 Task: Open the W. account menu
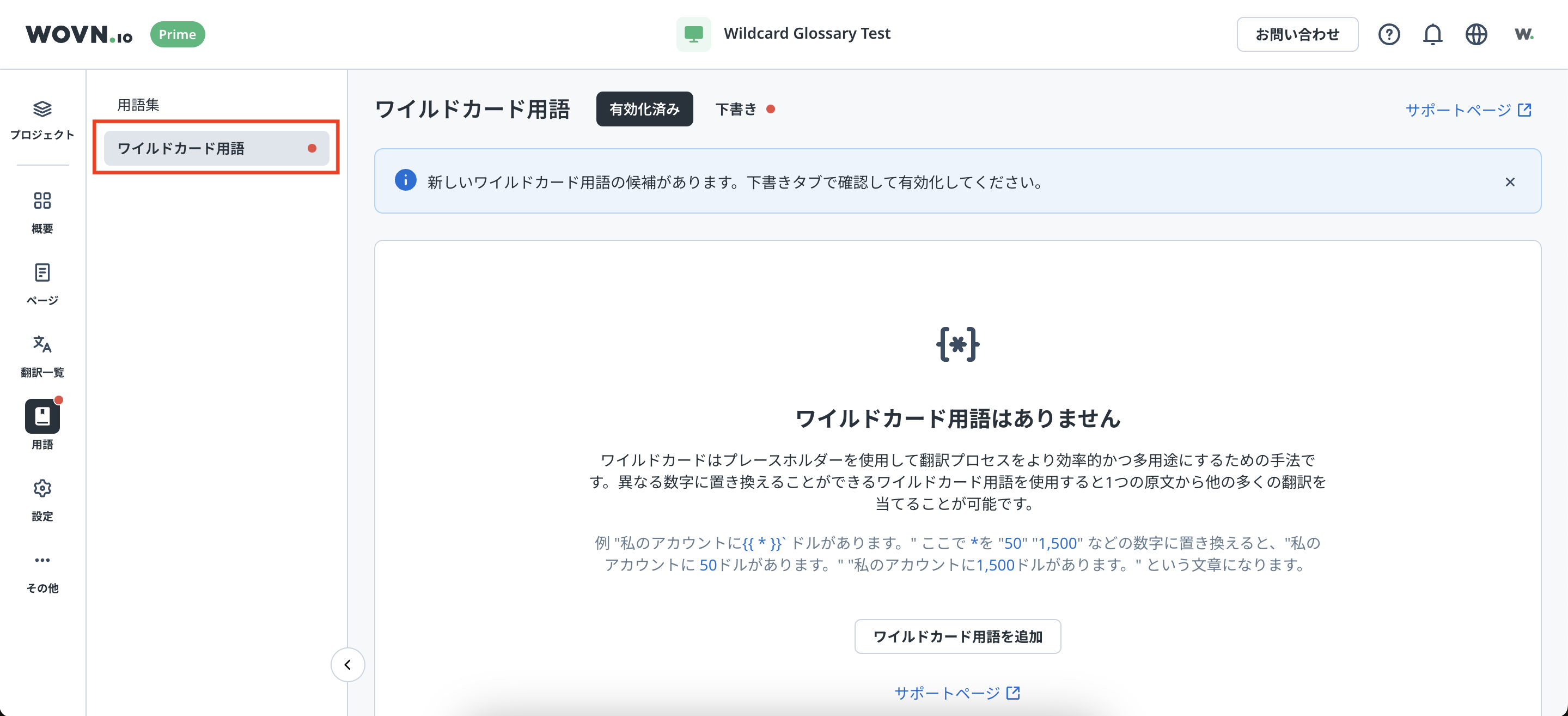point(1523,34)
